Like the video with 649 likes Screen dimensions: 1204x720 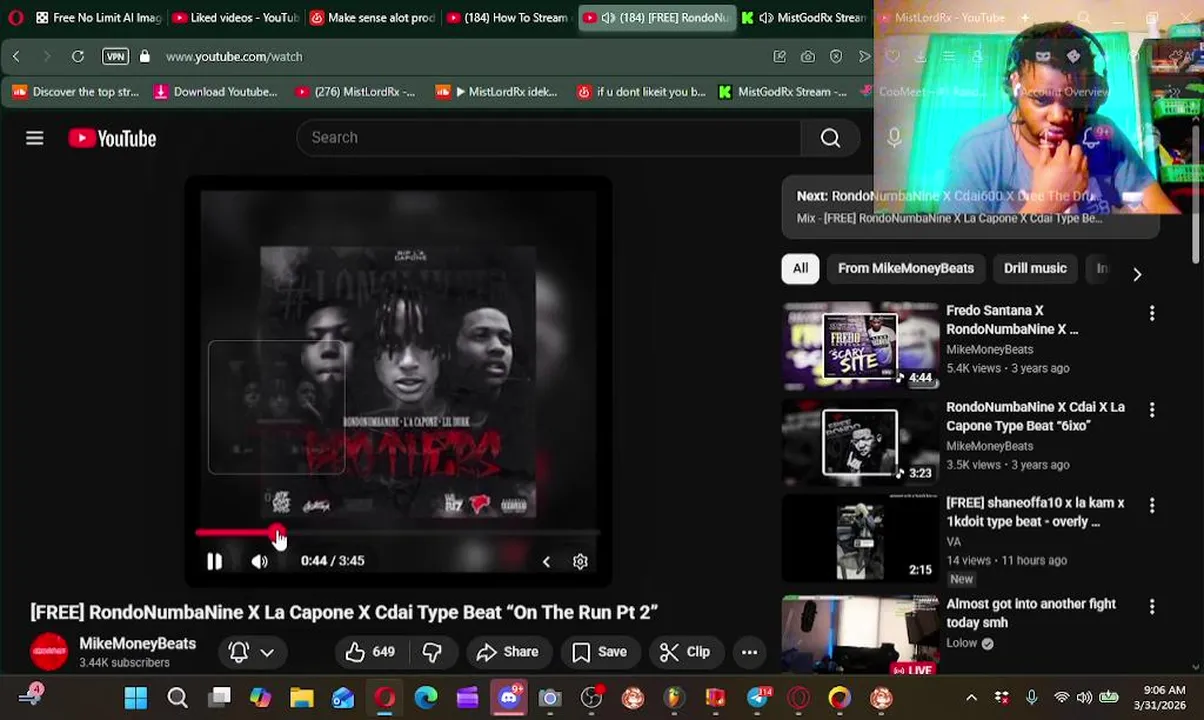[369, 652]
